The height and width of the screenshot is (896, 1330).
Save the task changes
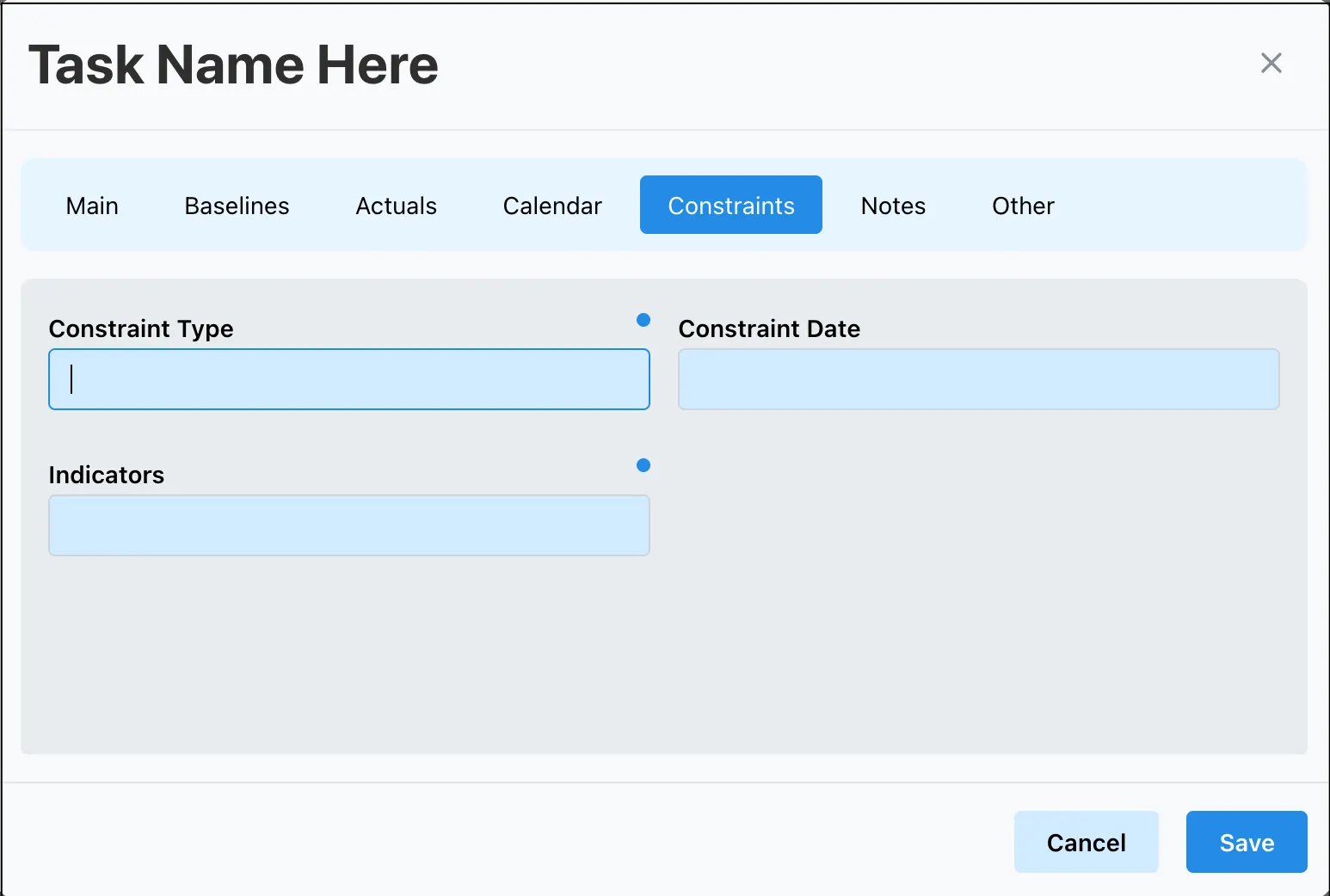point(1247,842)
